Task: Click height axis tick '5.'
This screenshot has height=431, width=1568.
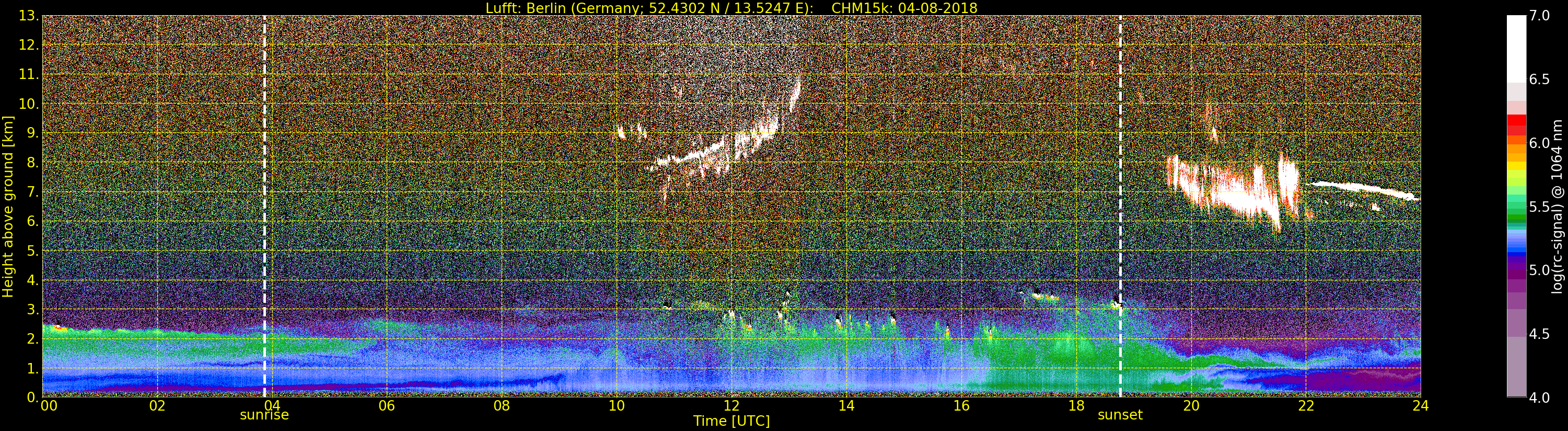Action: coord(32,251)
